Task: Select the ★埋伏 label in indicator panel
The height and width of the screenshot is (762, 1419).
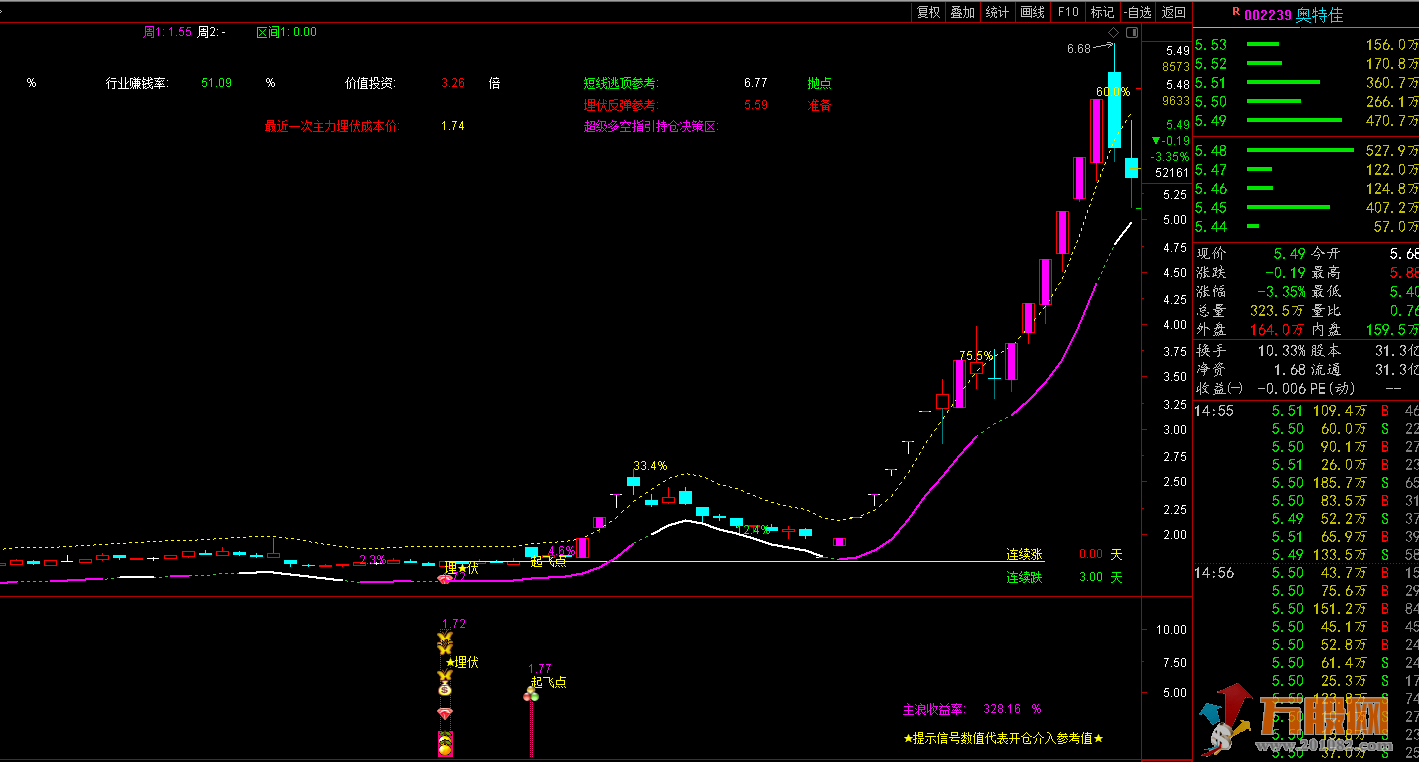Action: tap(462, 662)
